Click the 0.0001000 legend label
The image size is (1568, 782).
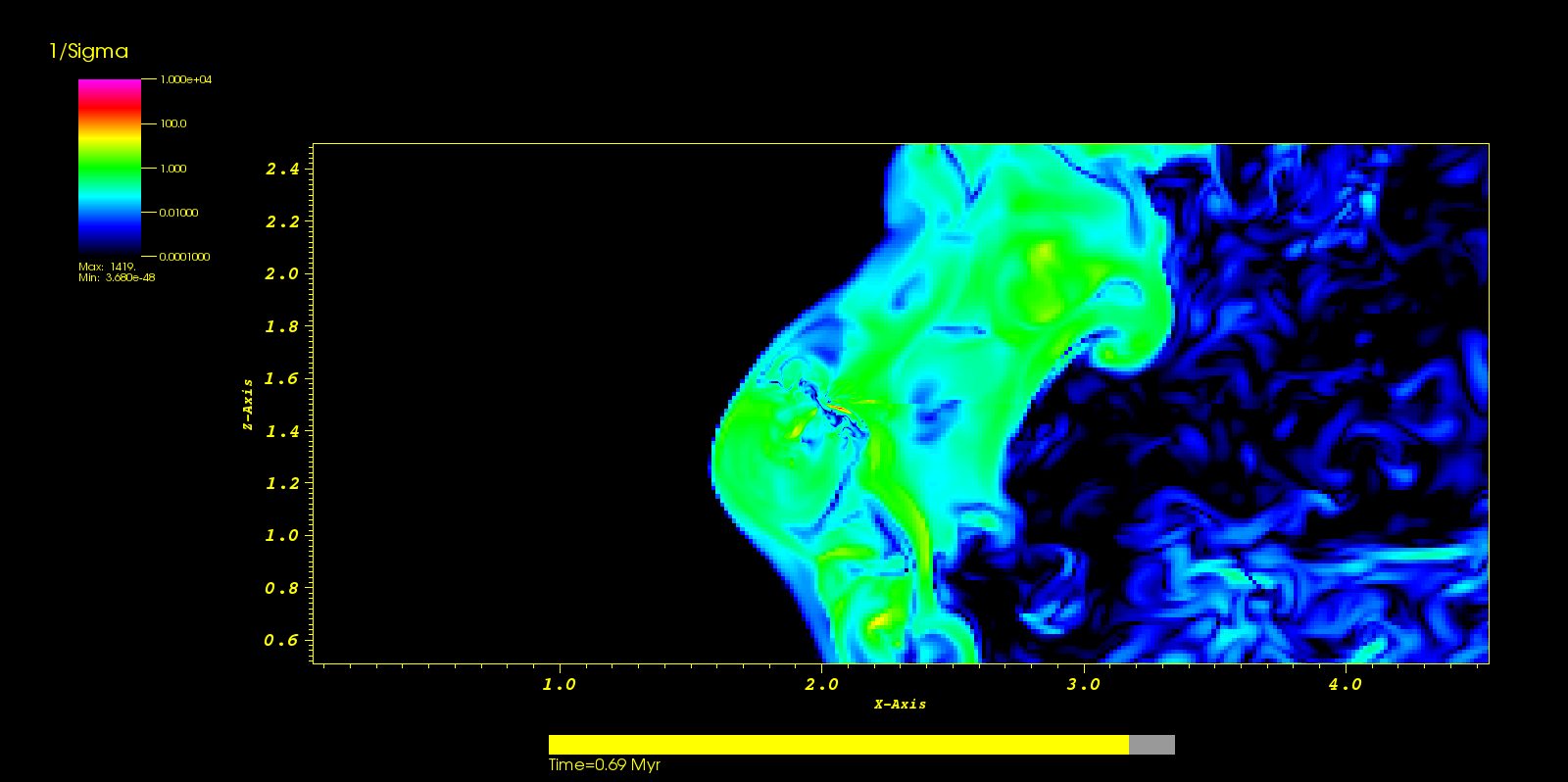(x=184, y=257)
